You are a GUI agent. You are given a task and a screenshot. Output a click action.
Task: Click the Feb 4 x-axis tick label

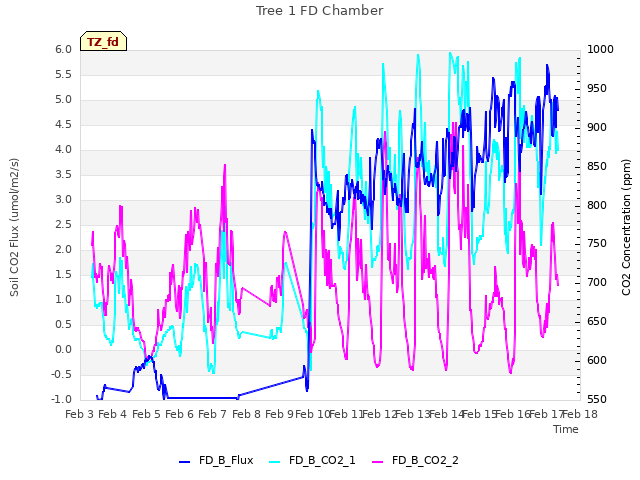click(113, 414)
